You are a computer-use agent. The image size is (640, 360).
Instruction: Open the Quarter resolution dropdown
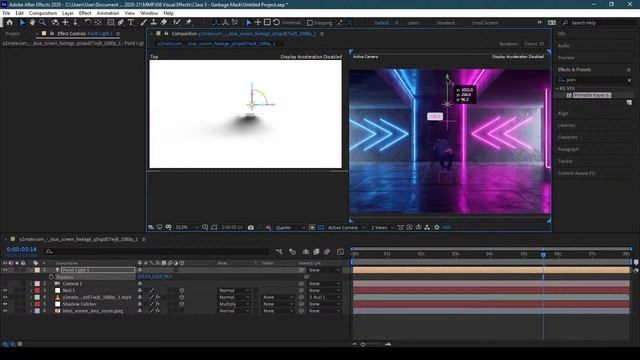290,227
